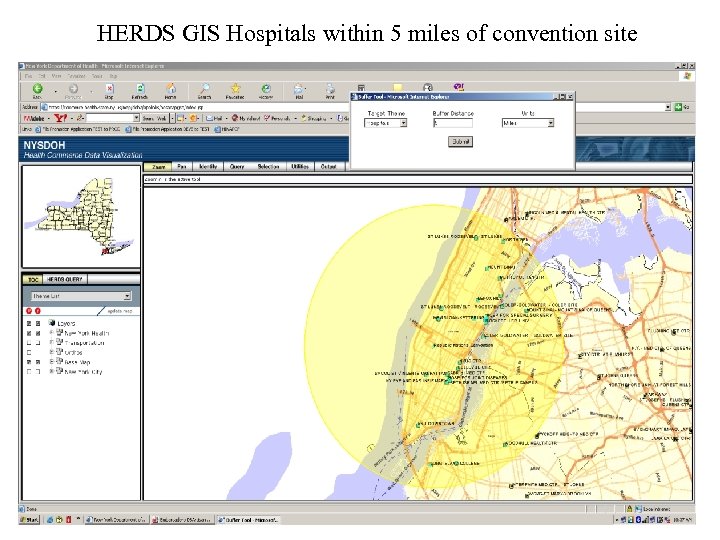Viewport: 720px width, 540px height.
Task: Toggle second checkbox of New York Health layer
Action: 38,333
